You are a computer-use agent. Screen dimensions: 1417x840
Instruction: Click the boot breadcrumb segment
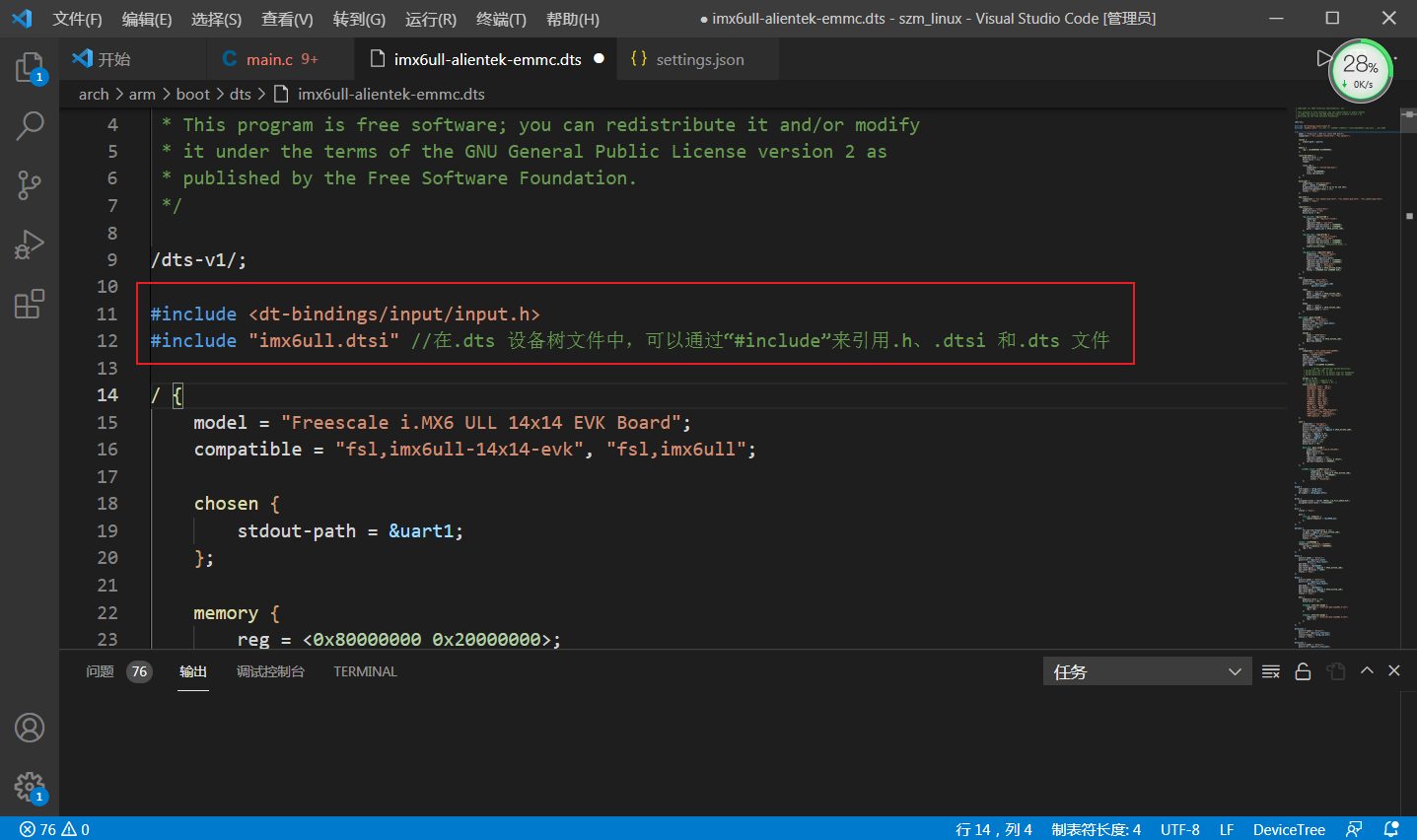coord(193,94)
